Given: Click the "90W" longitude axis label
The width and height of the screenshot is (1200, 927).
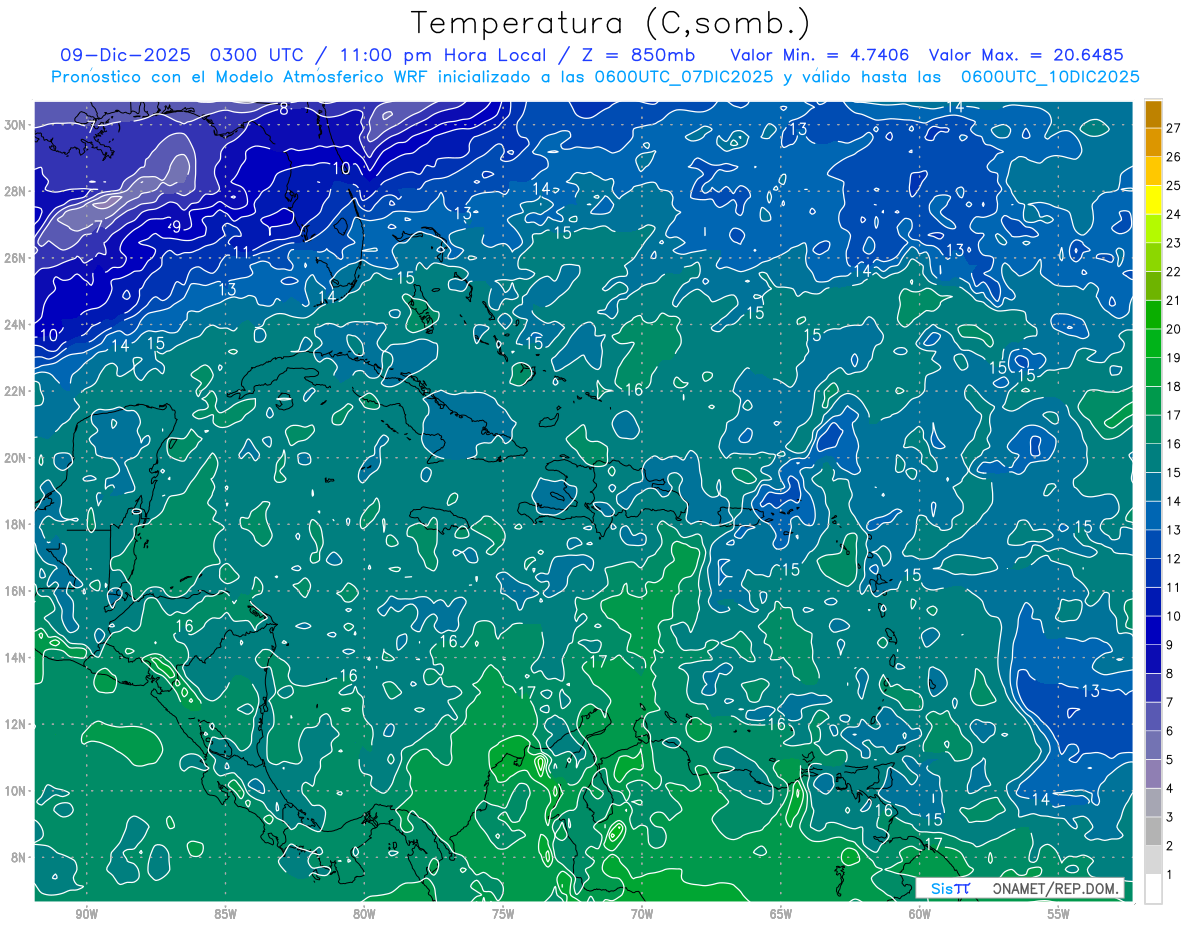Looking at the screenshot, I should point(86,914).
